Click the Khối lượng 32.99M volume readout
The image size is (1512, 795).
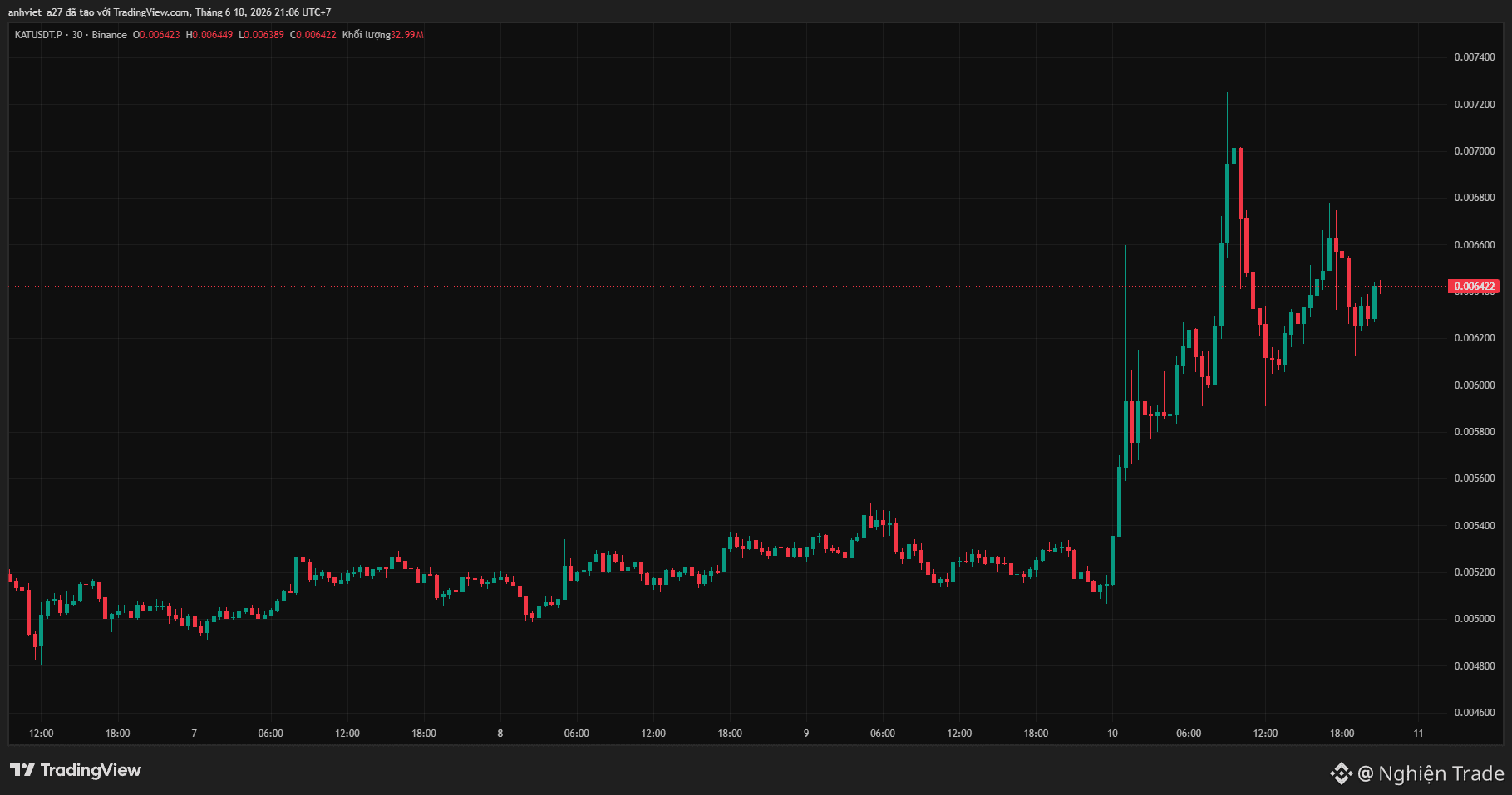pos(383,35)
